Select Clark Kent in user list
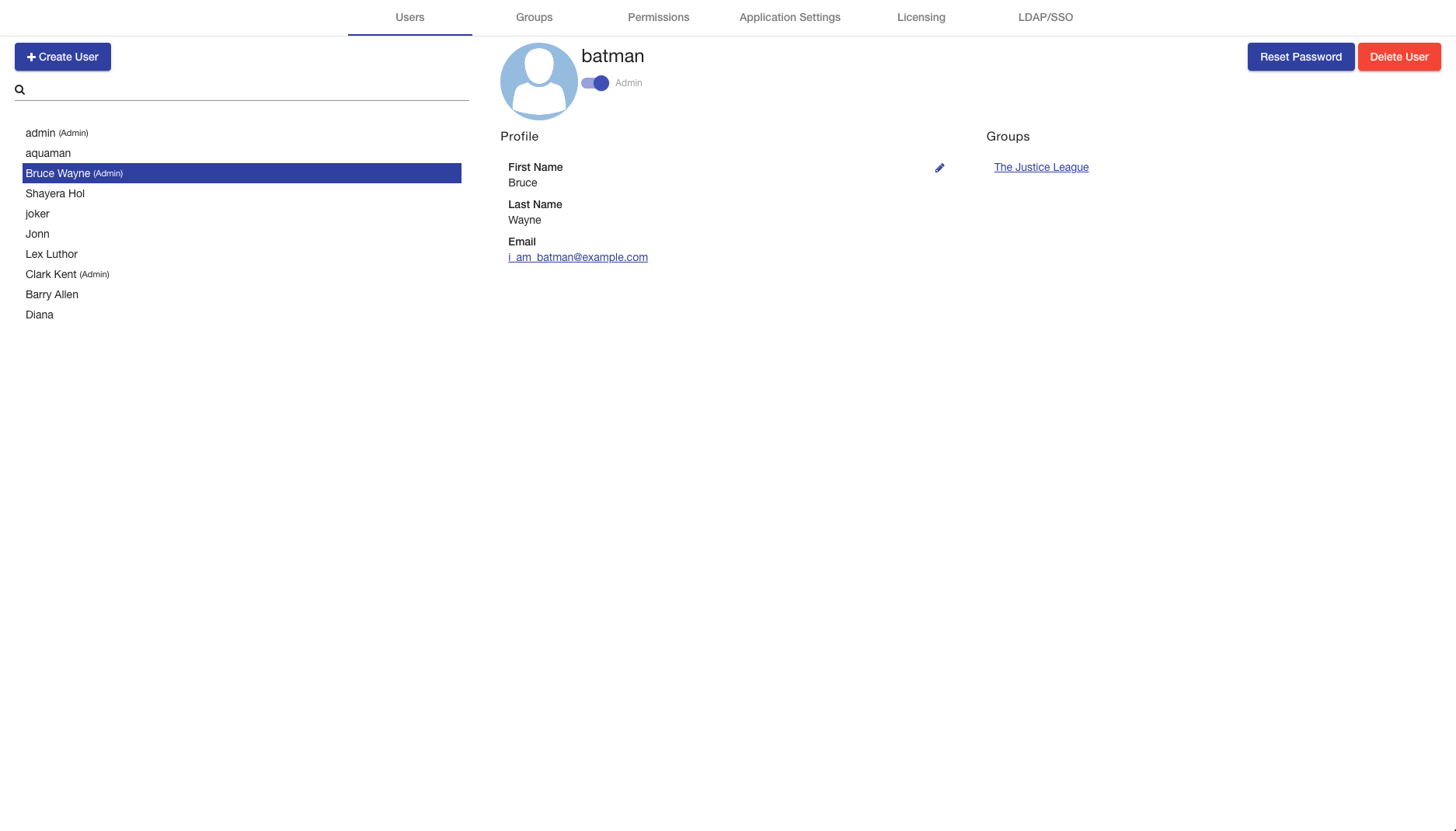 pos(242,274)
